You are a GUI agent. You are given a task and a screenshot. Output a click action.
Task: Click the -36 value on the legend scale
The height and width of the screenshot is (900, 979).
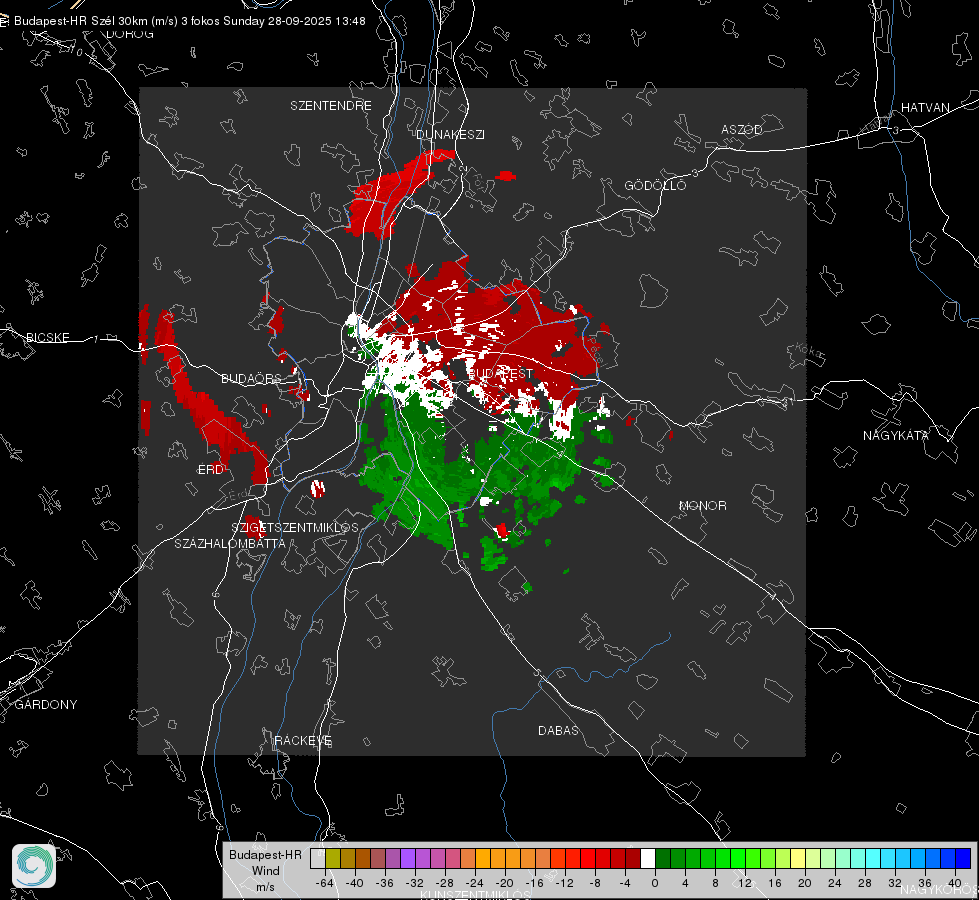pyautogui.click(x=385, y=883)
